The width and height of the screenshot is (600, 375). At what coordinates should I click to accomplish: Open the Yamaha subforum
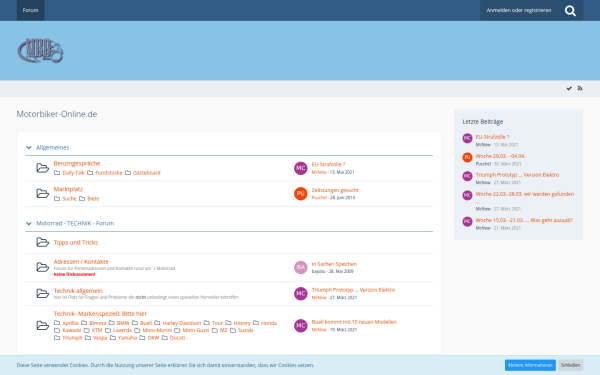tap(127, 338)
